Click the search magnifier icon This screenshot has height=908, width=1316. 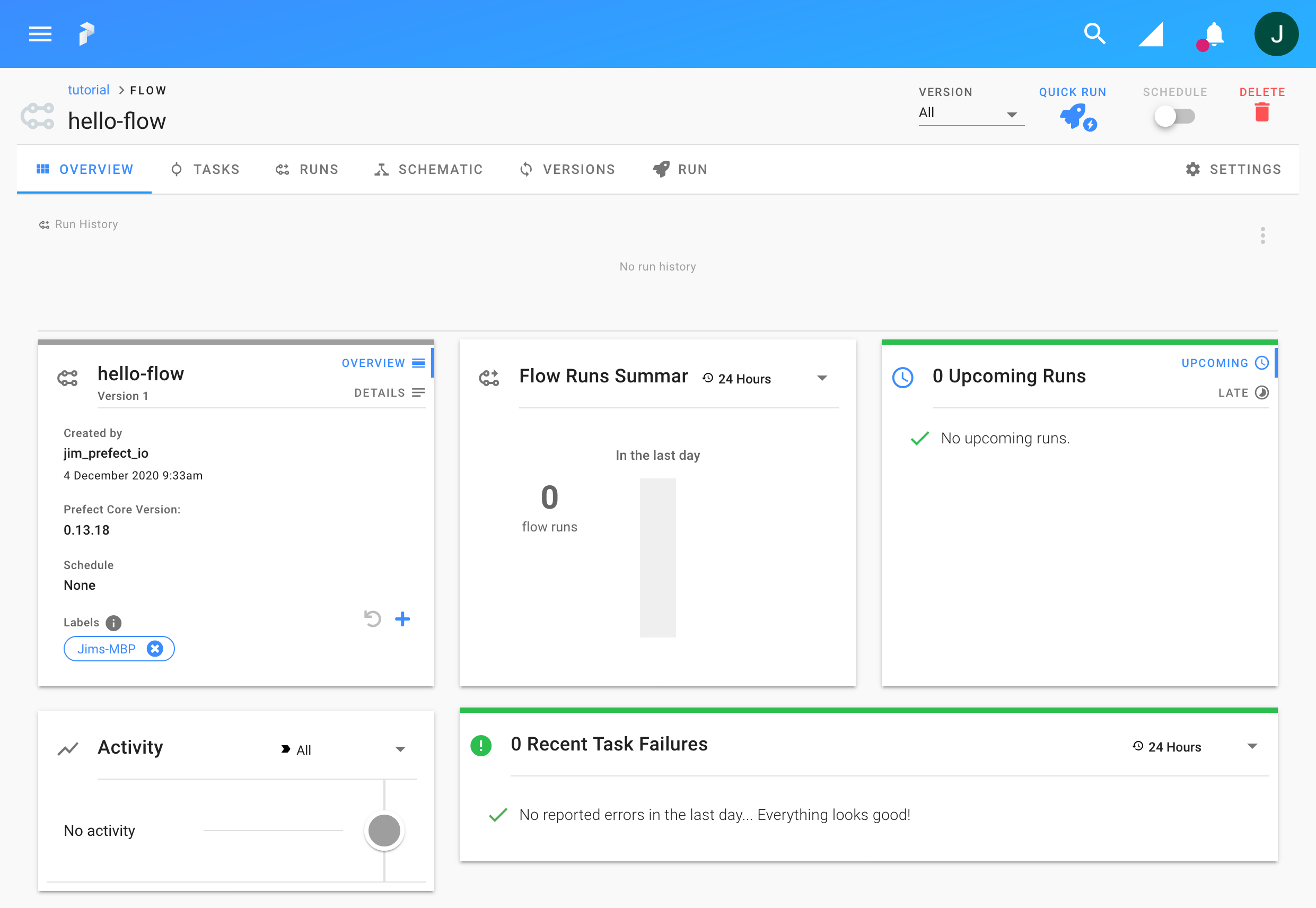(x=1094, y=34)
